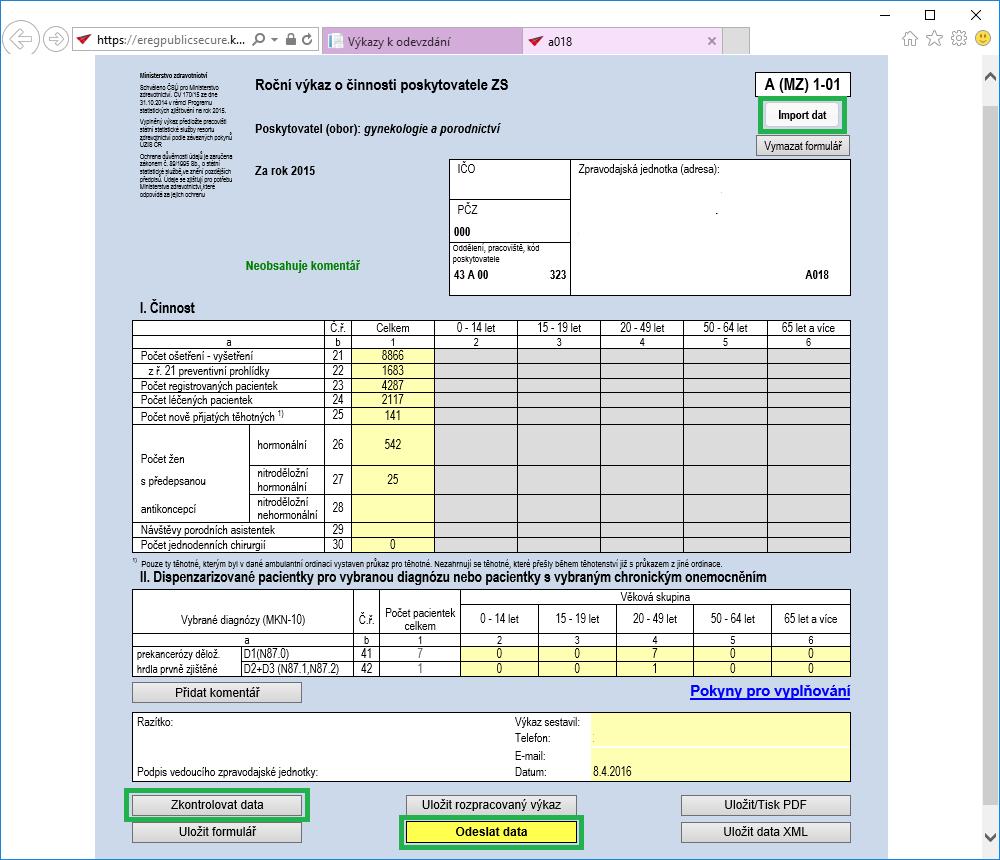
Task: Click the browser Back arrow button
Action: [20, 40]
